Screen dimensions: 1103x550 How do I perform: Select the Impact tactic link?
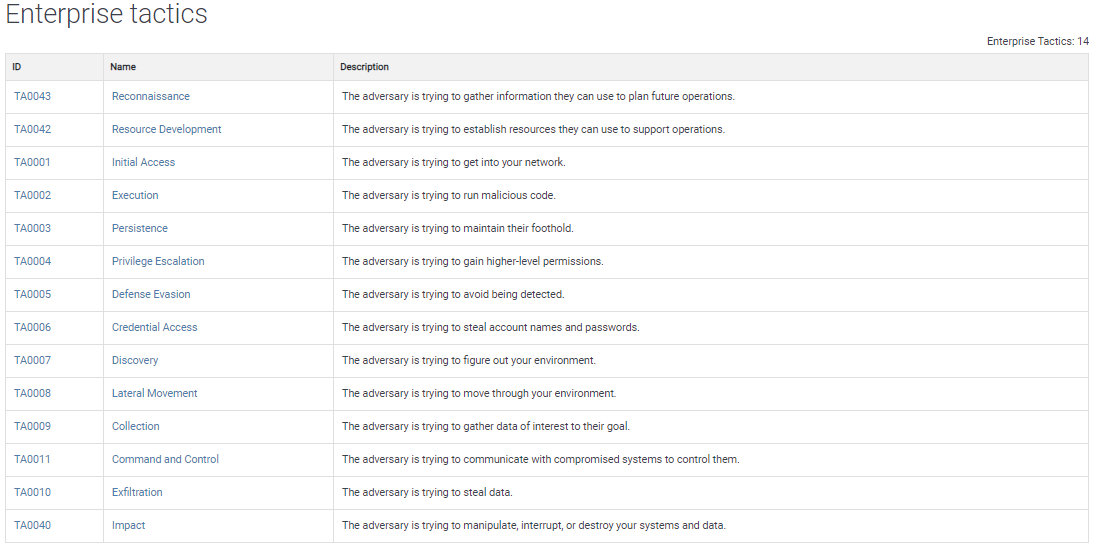tap(128, 526)
